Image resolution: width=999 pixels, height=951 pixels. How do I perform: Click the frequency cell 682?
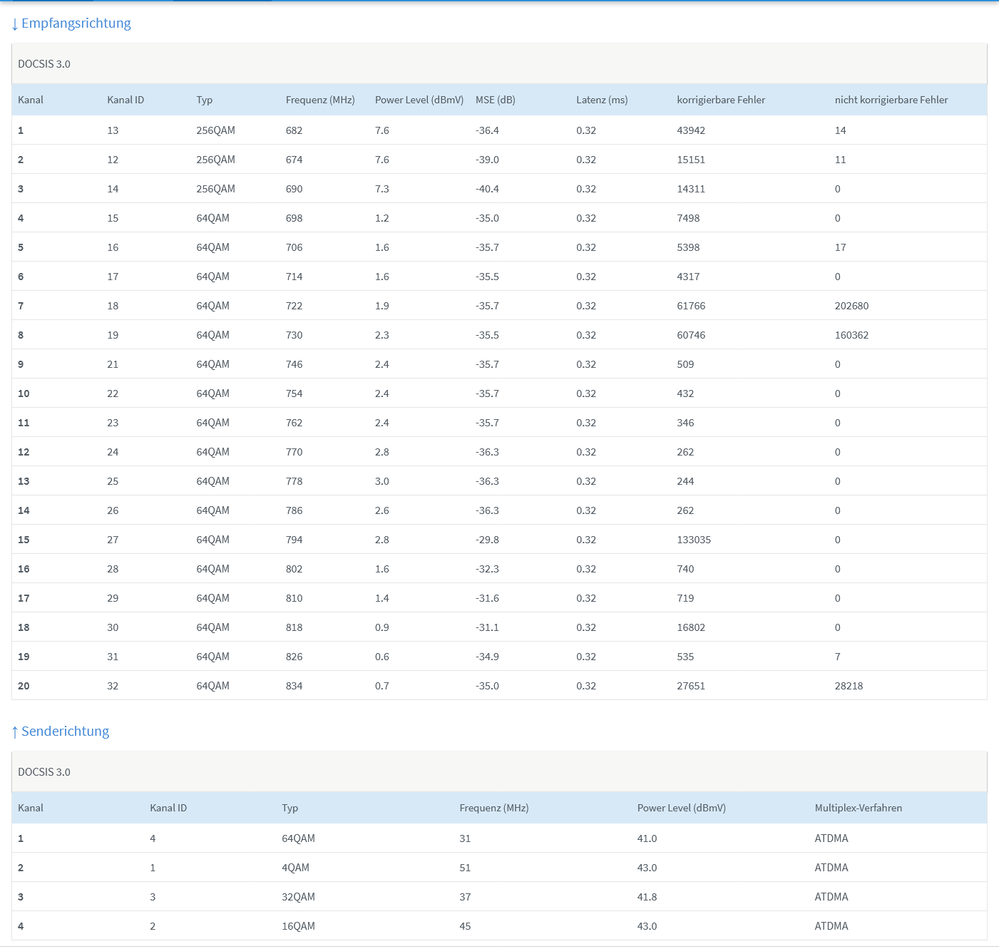[x=294, y=131]
